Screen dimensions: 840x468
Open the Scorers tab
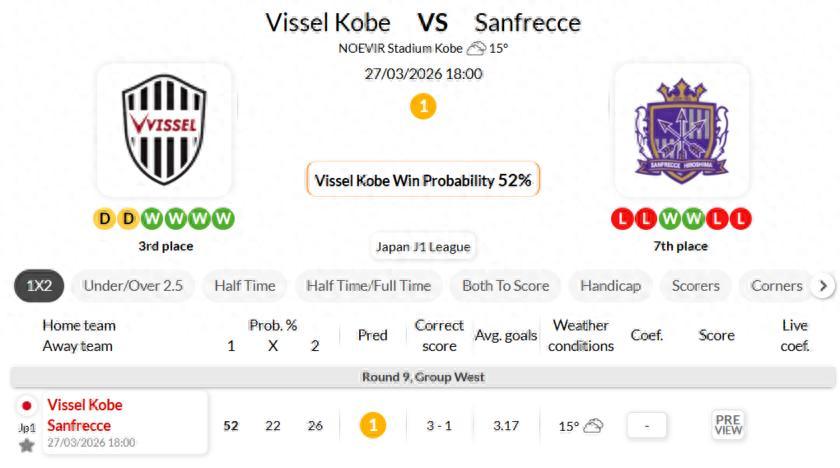tap(695, 285)
